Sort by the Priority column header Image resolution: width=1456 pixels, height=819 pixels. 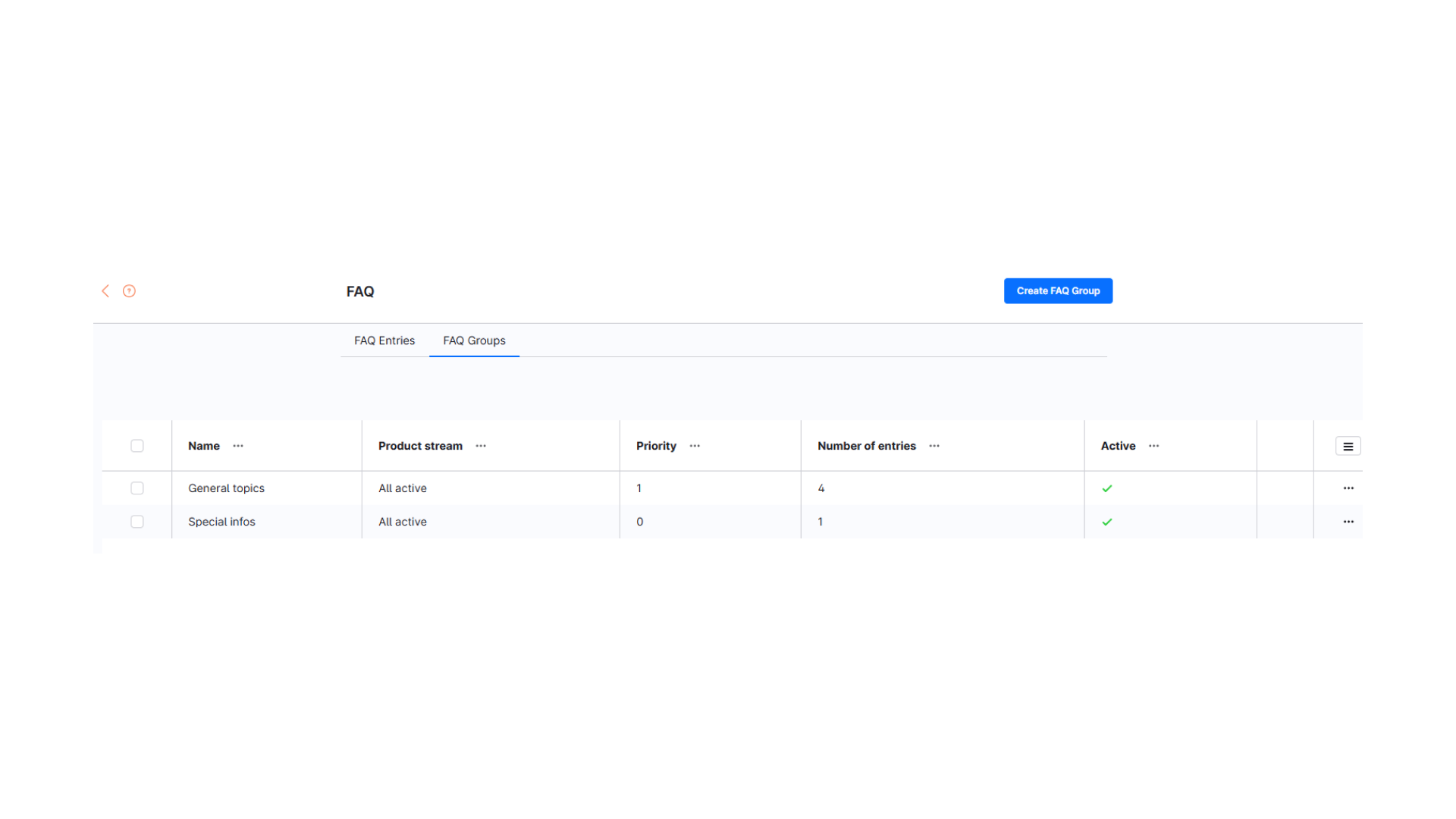pyautogui.click(x=656, y=446)
